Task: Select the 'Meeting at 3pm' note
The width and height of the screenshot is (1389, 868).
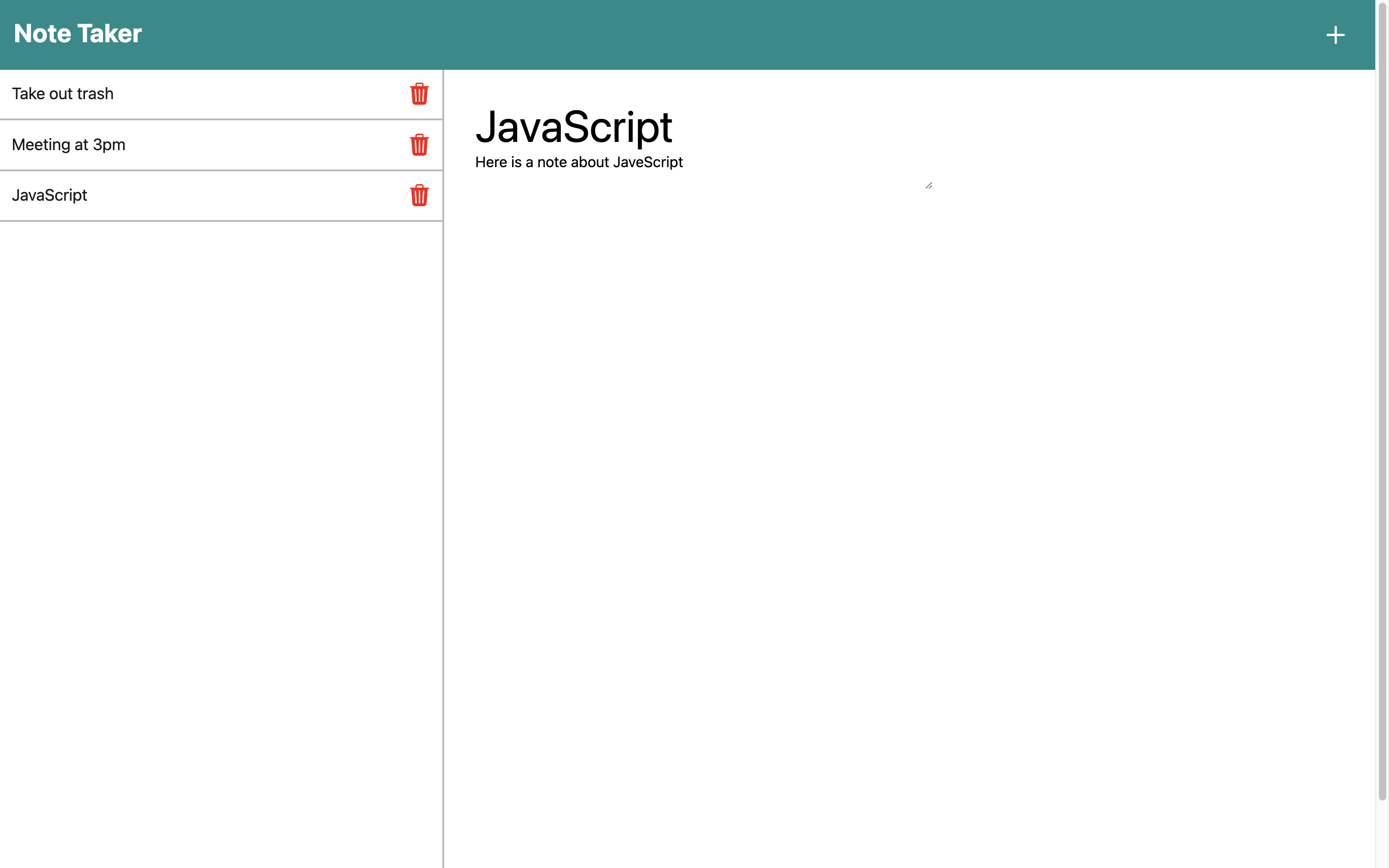Action: click(x=68, y=145)
